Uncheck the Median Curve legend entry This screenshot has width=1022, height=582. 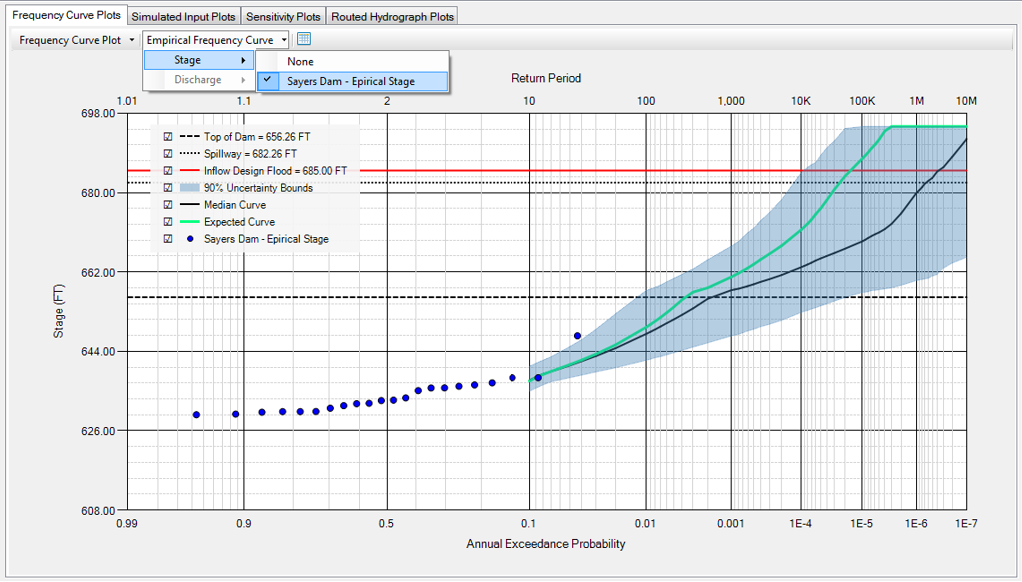[167, 205]
